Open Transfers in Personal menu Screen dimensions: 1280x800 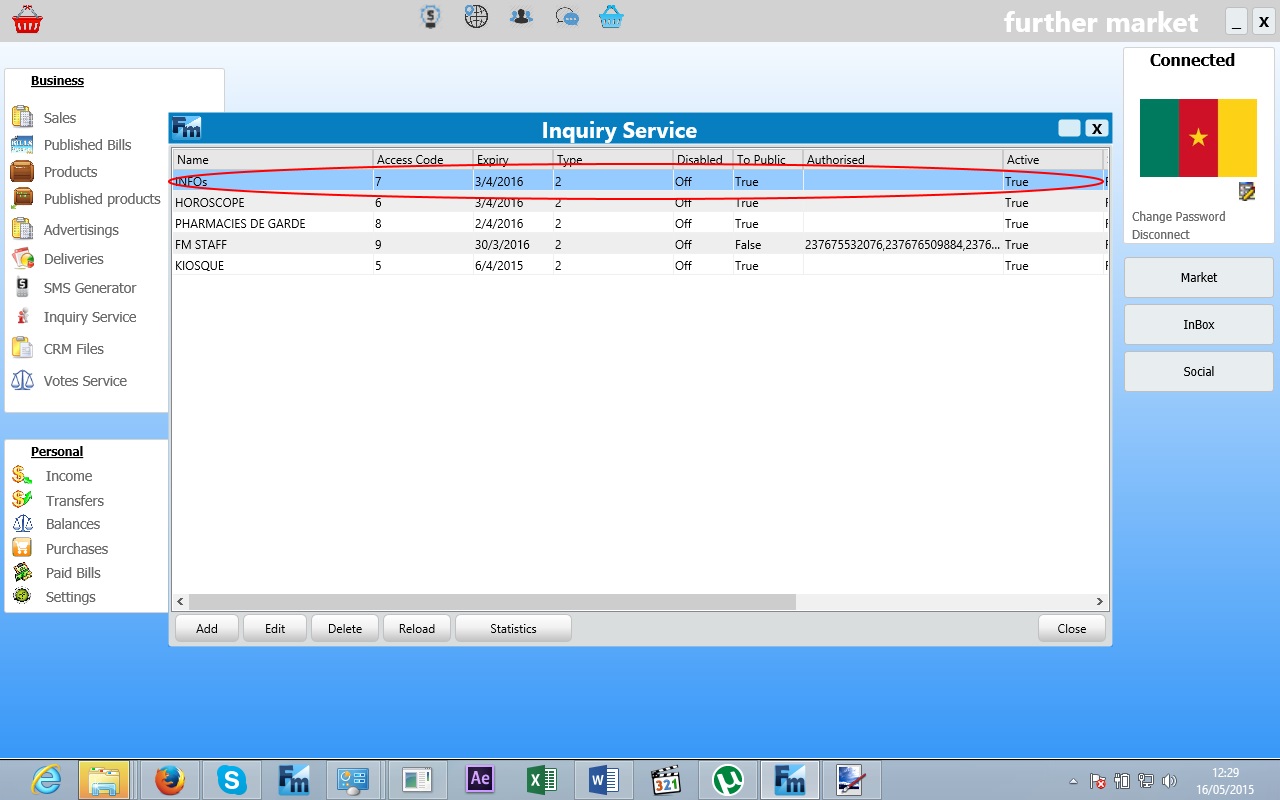pos(75,501)
